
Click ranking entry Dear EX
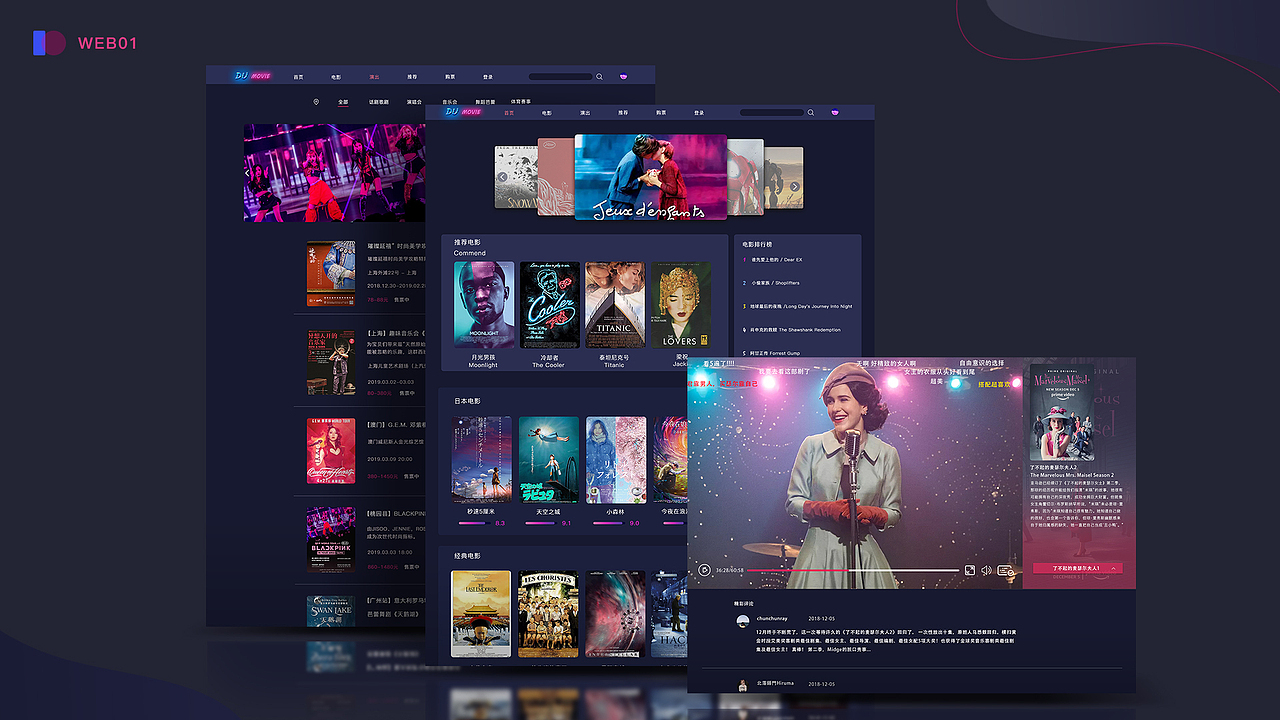[x=778, y=260]
